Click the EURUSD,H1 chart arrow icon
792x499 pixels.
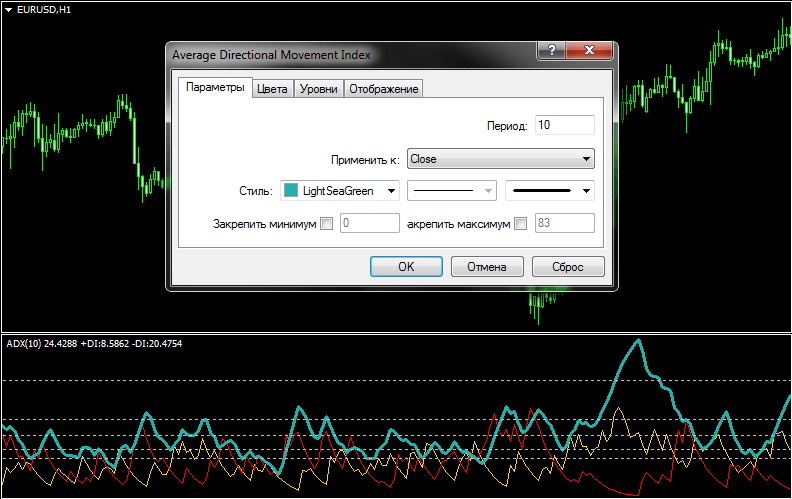[8, 8]
